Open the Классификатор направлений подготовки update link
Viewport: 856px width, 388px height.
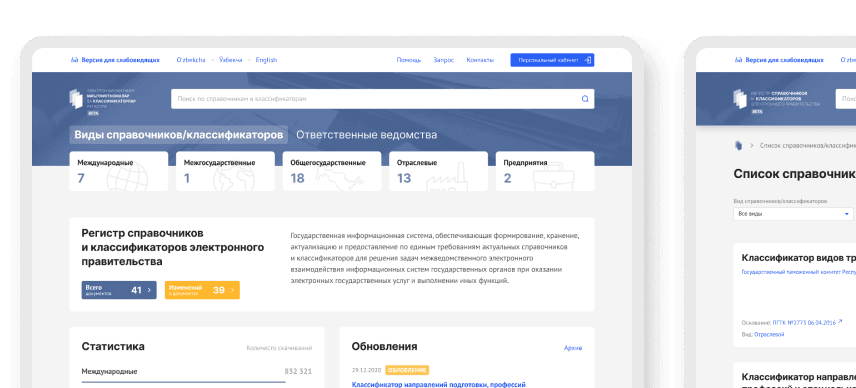438,385
